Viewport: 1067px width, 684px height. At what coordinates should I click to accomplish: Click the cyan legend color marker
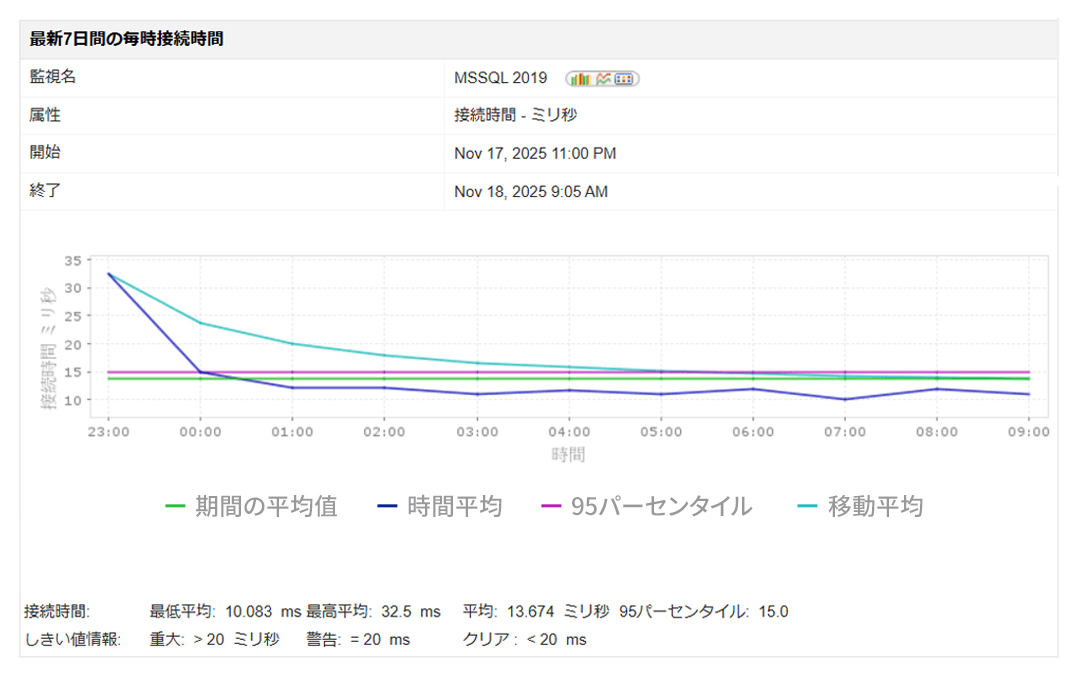806,506
